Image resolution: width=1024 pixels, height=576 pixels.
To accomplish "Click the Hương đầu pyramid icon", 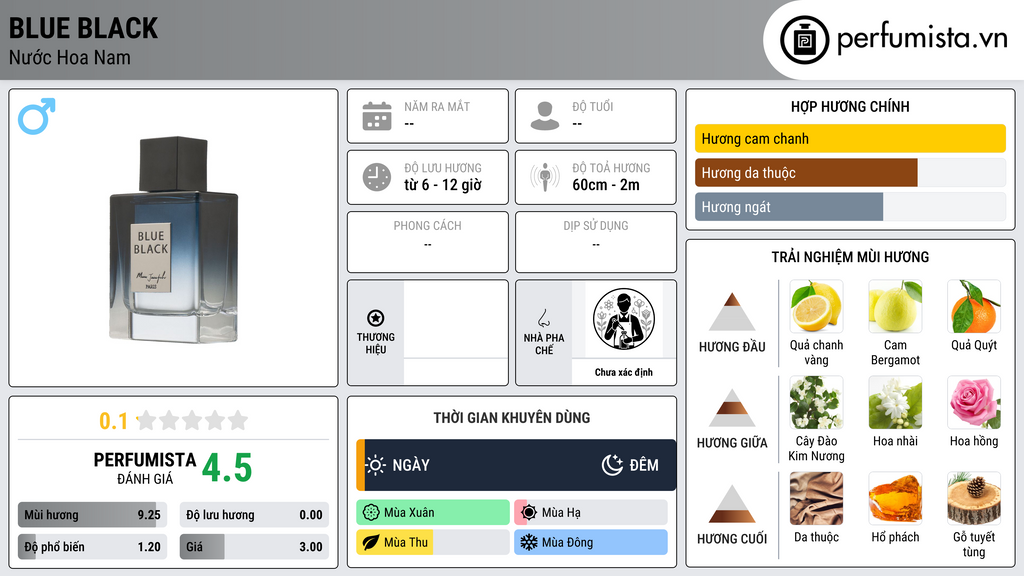I will [x=732, y=312].
